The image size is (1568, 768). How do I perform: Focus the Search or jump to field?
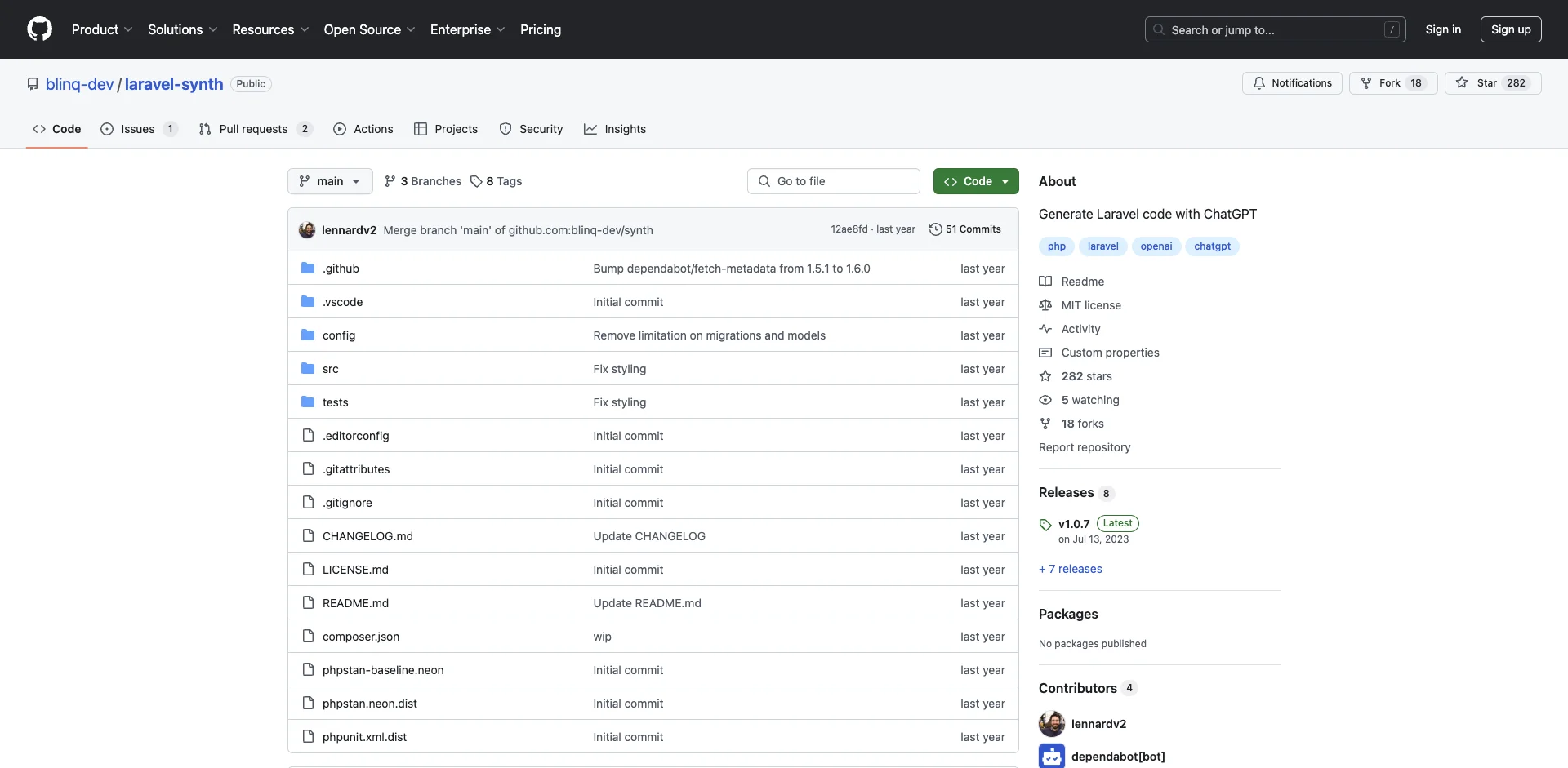tap(1276, 29)
